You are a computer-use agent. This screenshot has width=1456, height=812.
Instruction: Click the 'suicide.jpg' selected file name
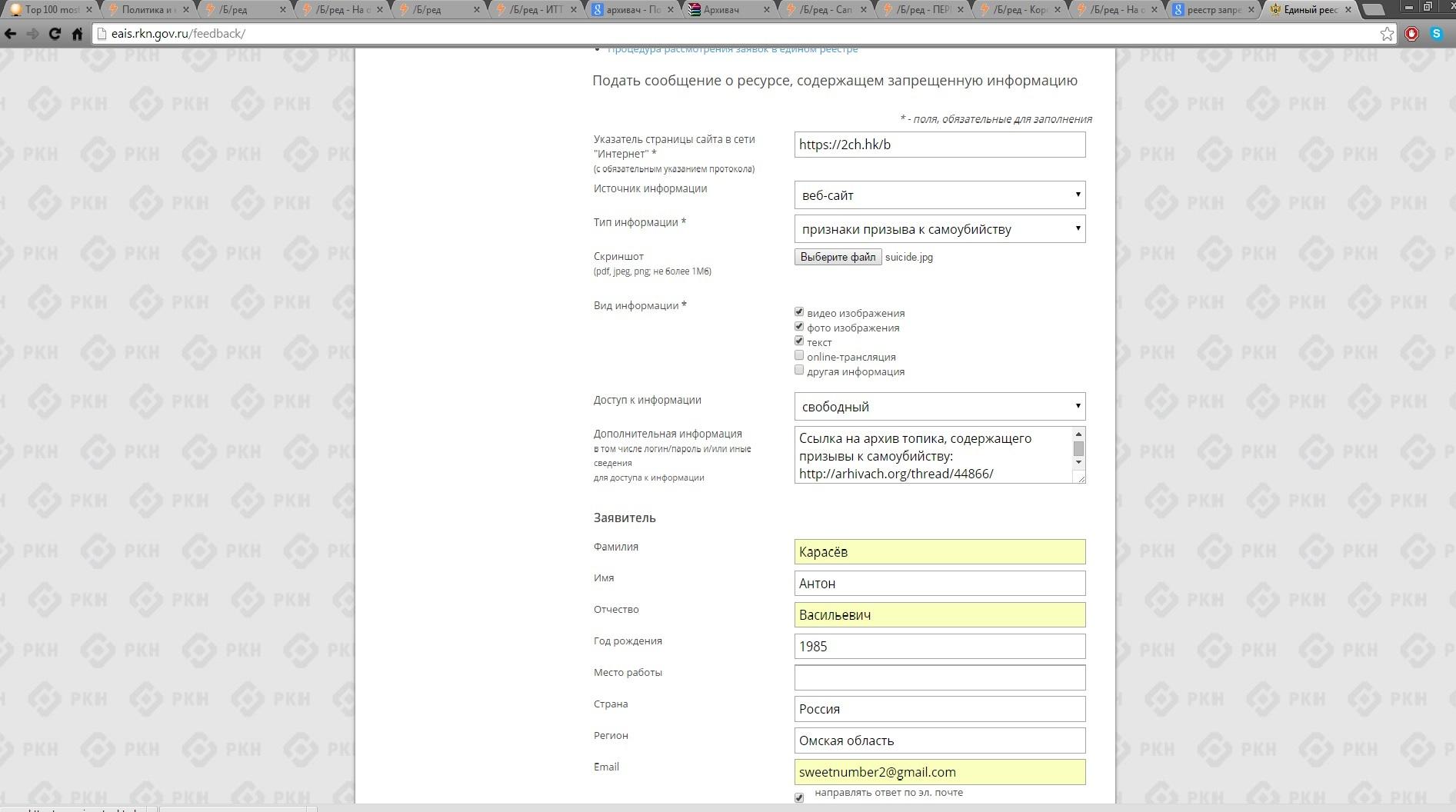pos(909,258)
